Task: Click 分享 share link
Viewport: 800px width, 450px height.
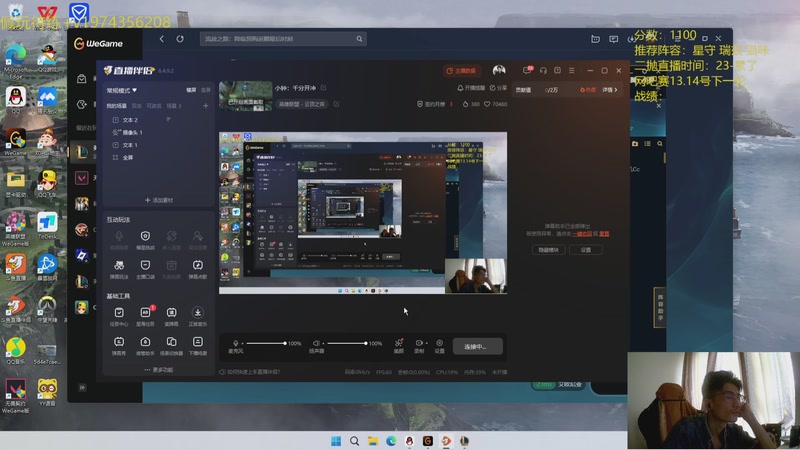Action: [498, 88]
